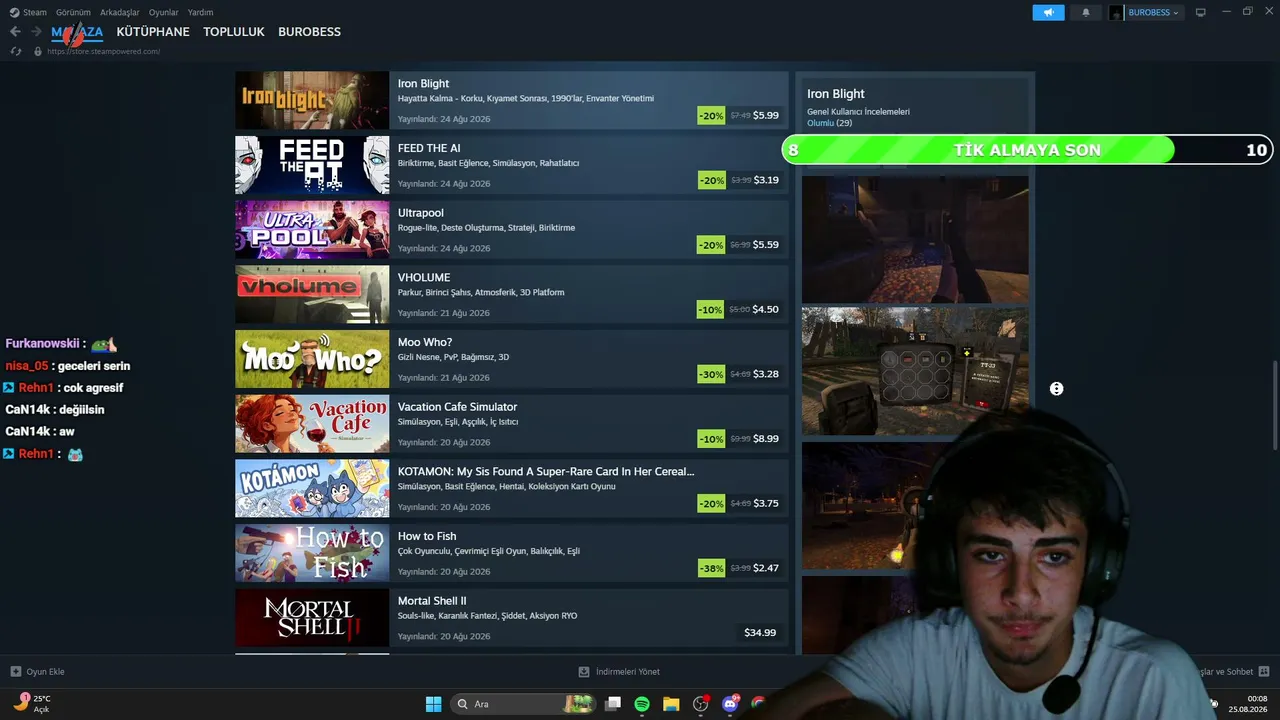Screen dimensions: 1280x720
Task: Open the Vacation Cafe Simulator listing
Action: (512, 424)
